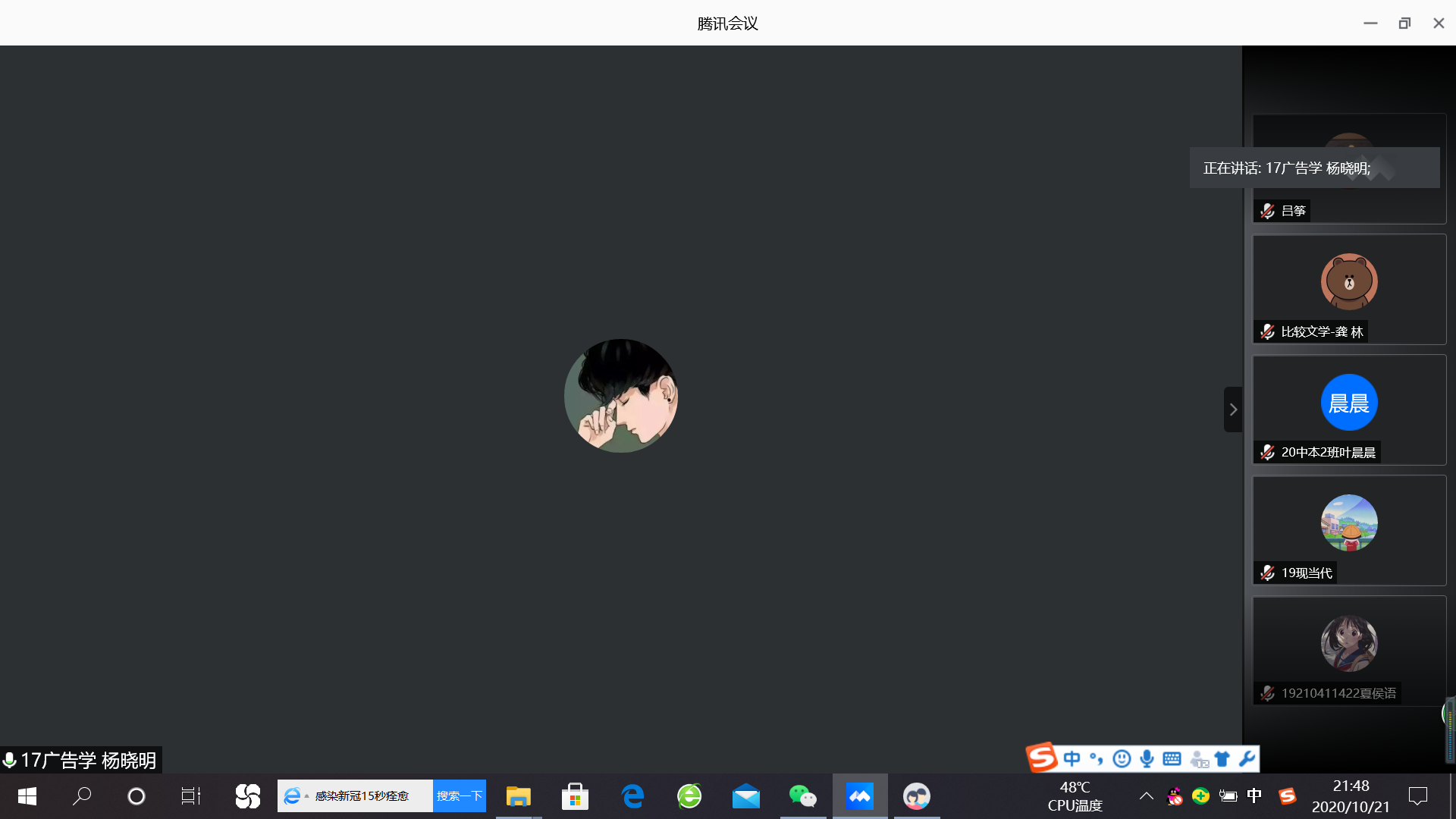The height and width of the screenshot is (819, 1456).
Task: Open File Explorer from taskbar
Action: tap(519, 796)
